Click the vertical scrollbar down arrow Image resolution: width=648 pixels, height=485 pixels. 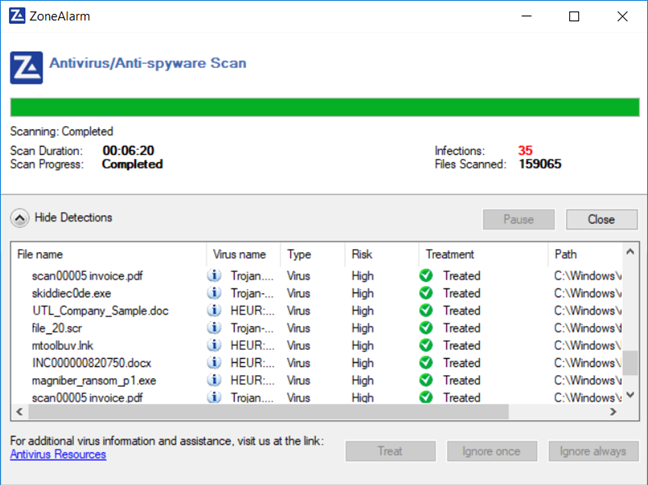point(630,395)
